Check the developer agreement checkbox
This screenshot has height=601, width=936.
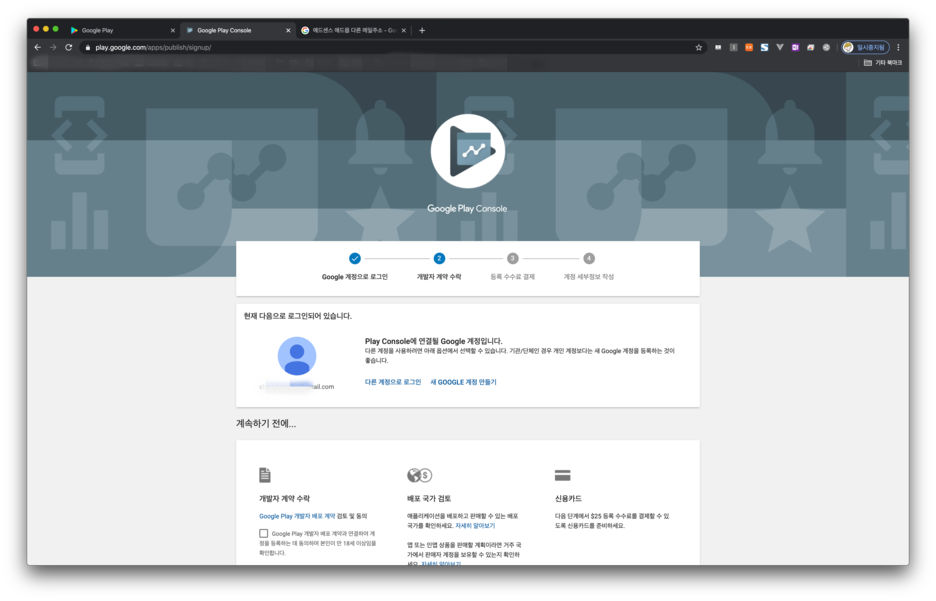pyautogui.click(x=263, y=533)
